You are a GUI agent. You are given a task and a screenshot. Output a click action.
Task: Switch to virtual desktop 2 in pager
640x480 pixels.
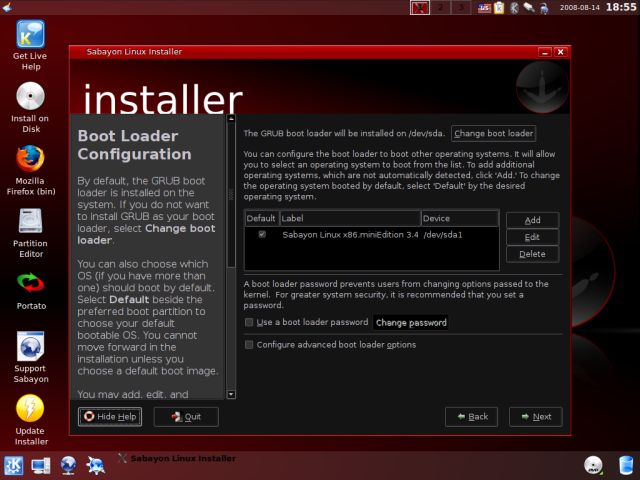(440, 8)
